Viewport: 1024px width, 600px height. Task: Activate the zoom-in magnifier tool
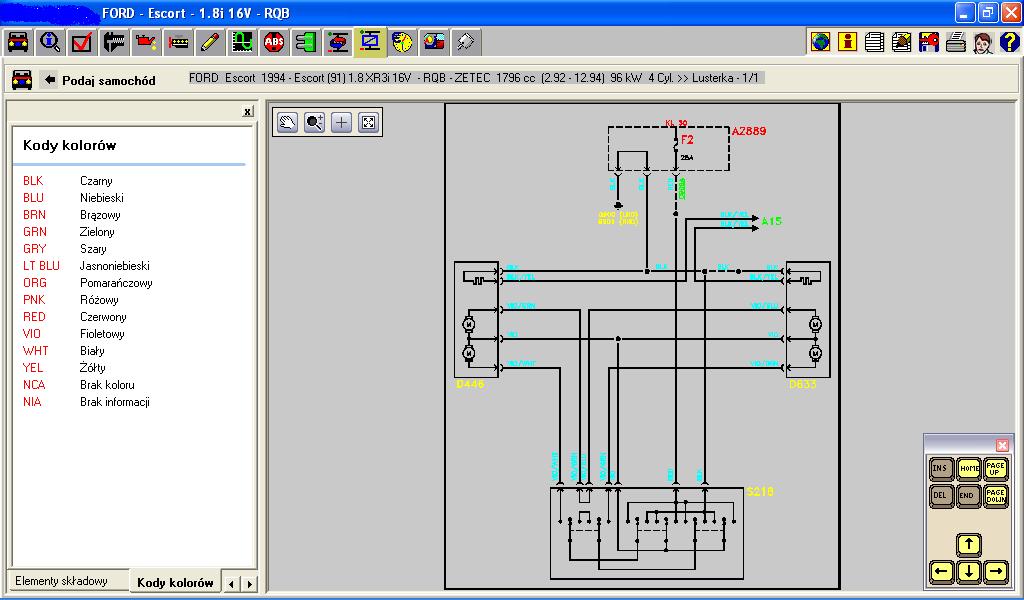(x=315, y=122)
